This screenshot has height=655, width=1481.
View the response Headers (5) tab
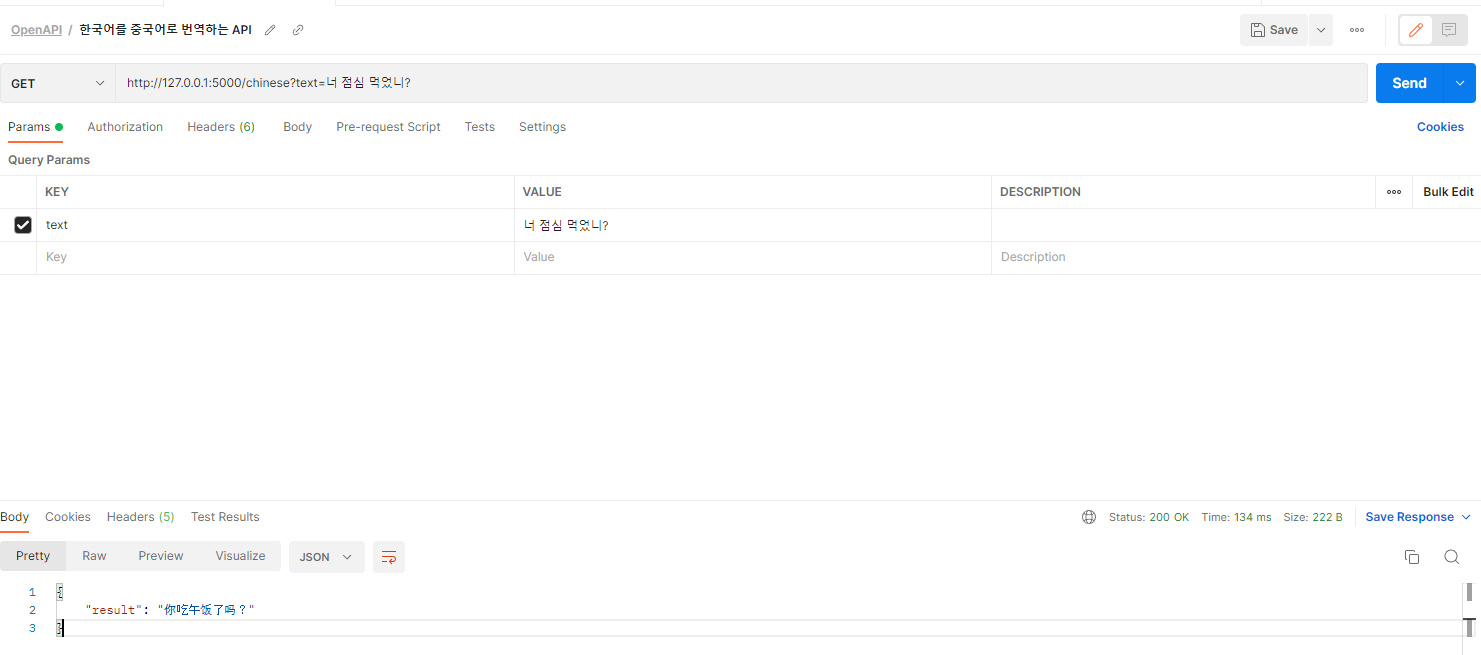tap(141, 517)
